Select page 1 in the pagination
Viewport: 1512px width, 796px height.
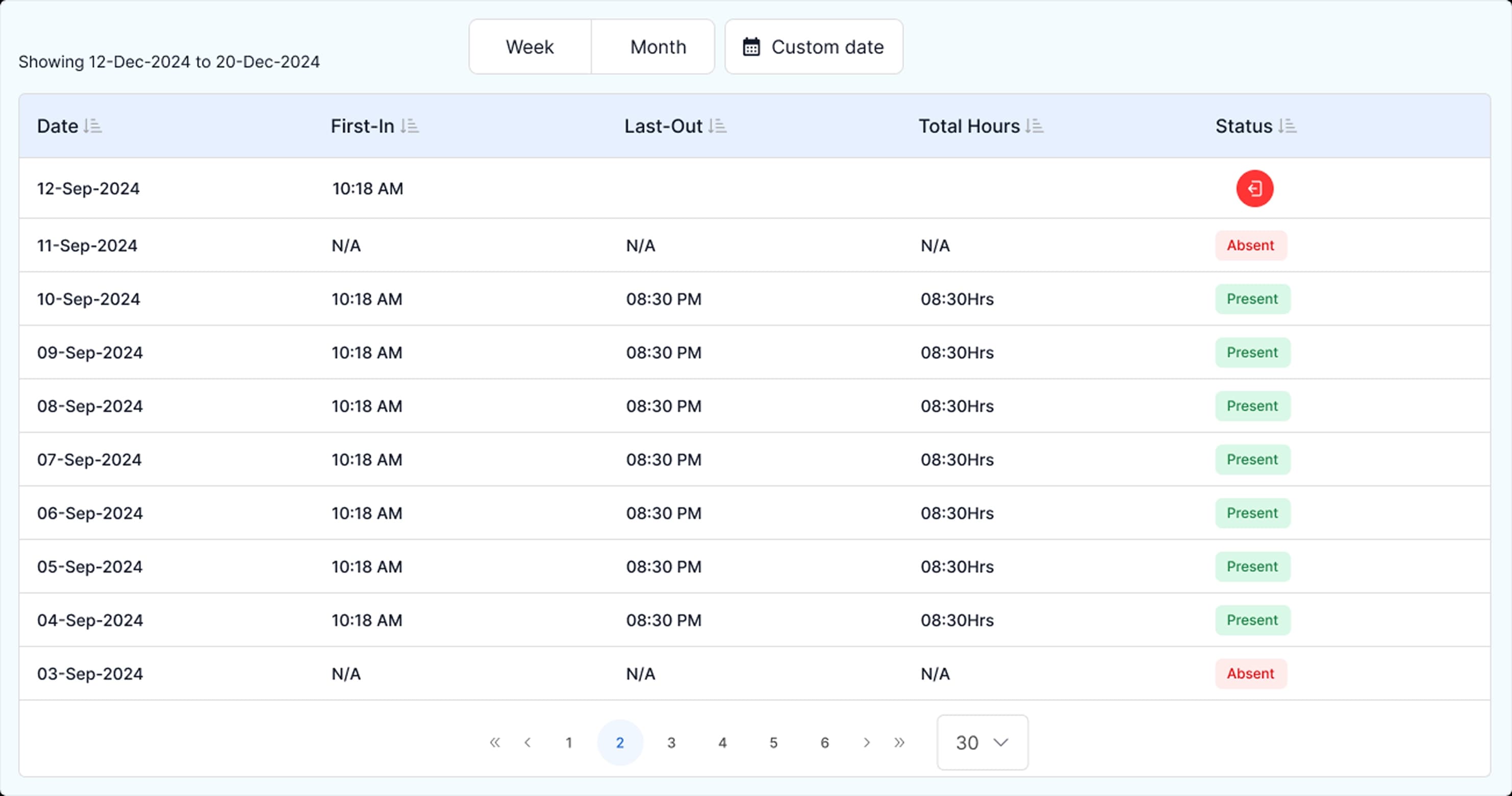coord(568,742)
